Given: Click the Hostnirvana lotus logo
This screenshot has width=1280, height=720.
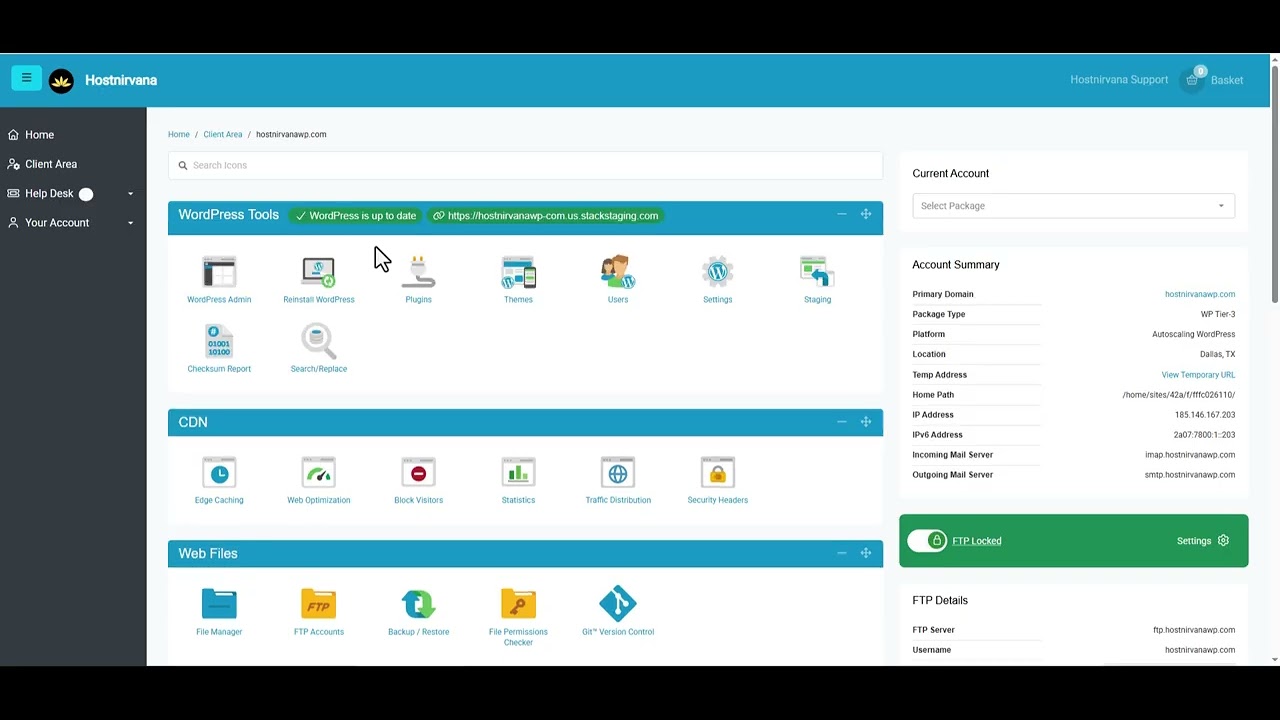Looking at the screenshot, I should pyautogui.click(x=61, y=81).
